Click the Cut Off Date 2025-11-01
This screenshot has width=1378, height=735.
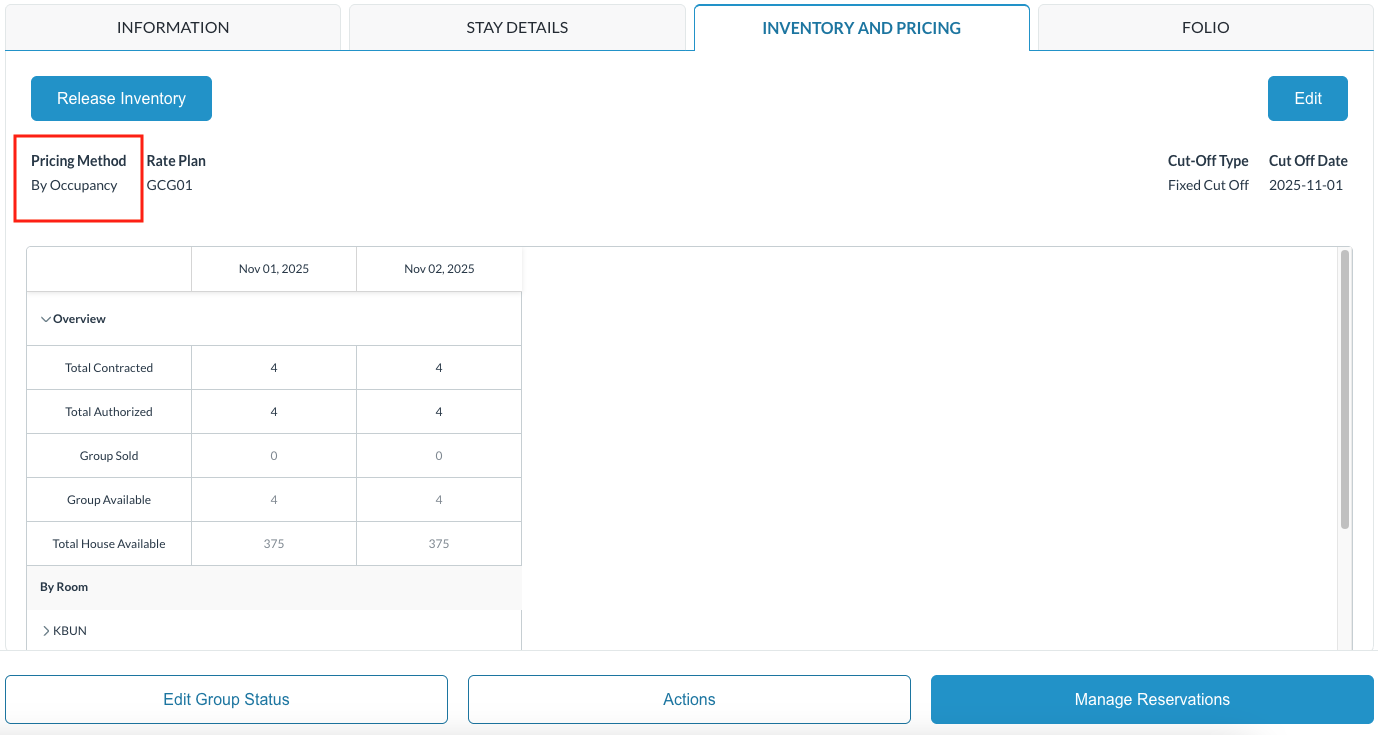point(1307,184)
